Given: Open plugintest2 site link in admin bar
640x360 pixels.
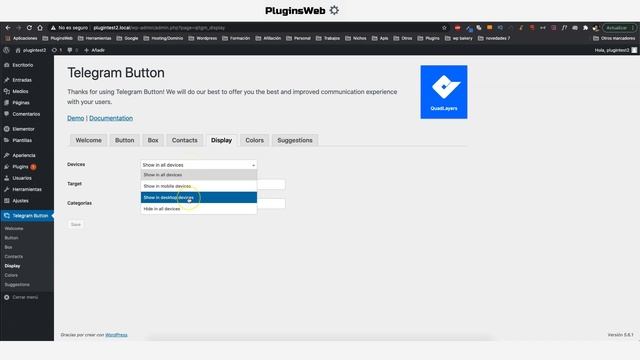Looking at the screenshot, I should click(31, 50).
